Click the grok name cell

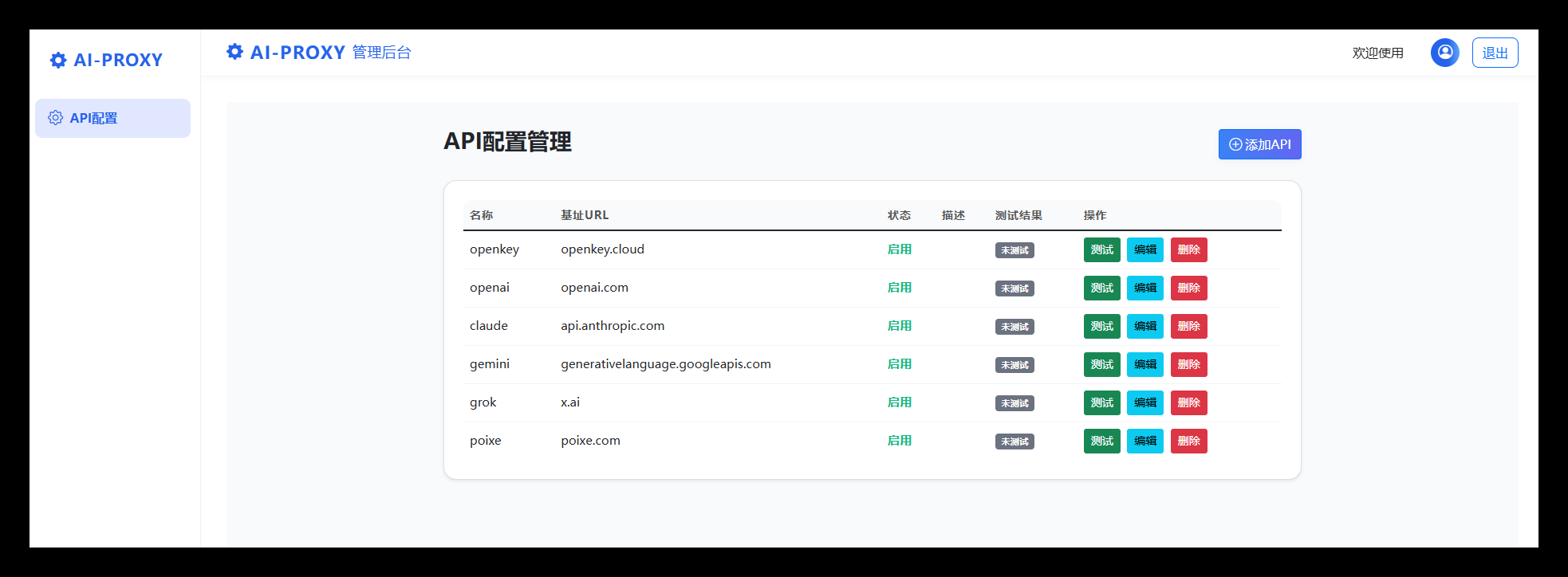(483, 402)
